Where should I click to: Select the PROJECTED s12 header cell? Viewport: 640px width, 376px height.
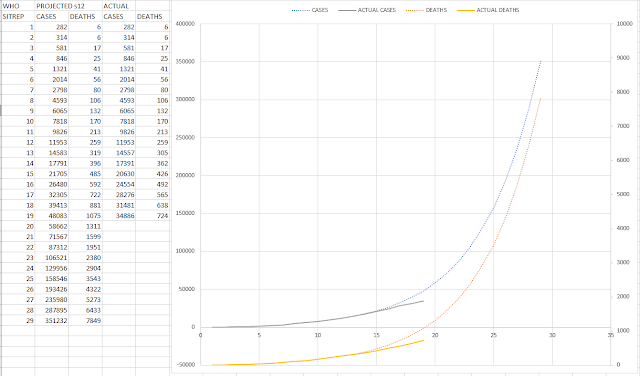click(69, 6)
